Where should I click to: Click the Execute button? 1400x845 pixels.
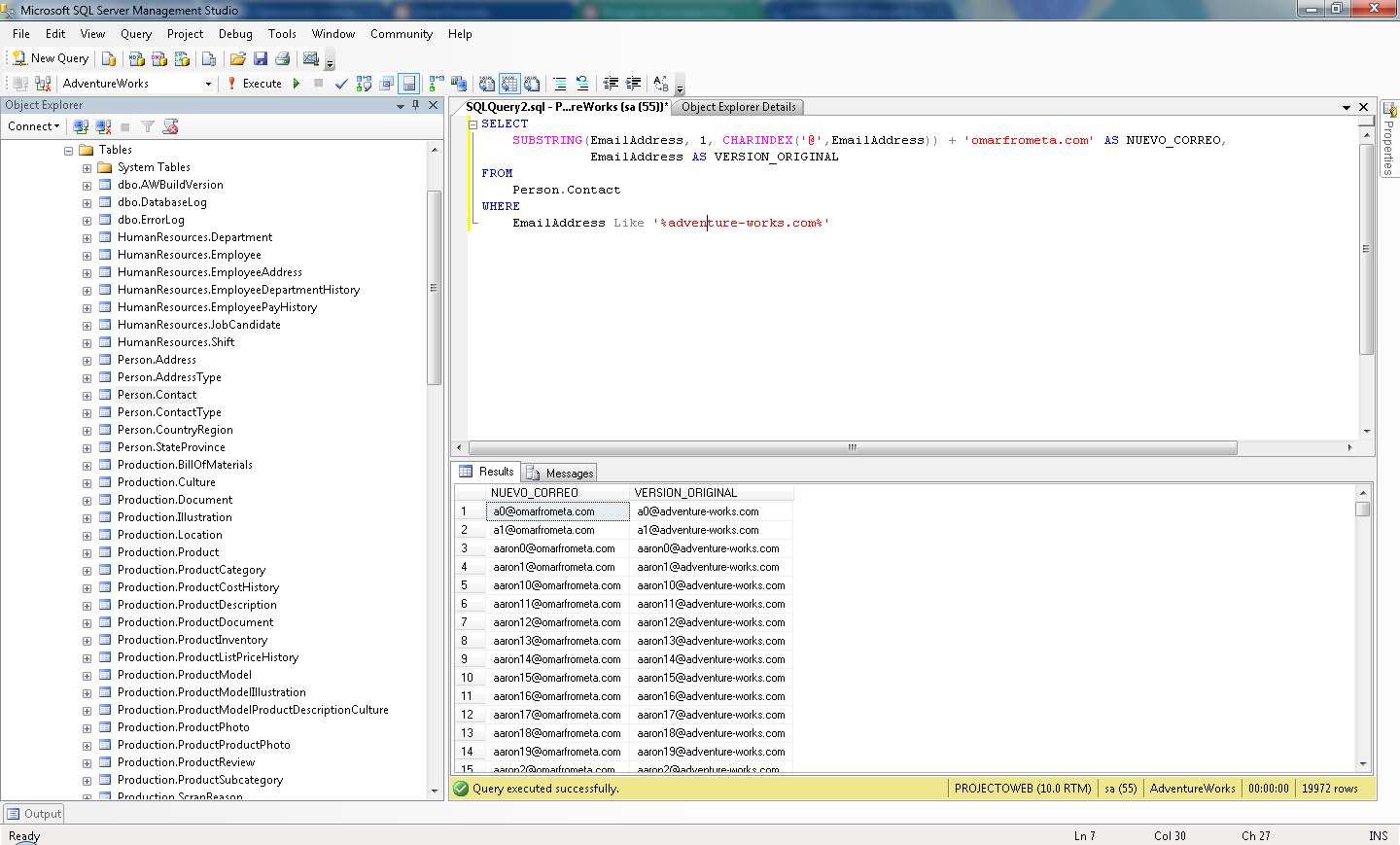click(x=255, y=84)
